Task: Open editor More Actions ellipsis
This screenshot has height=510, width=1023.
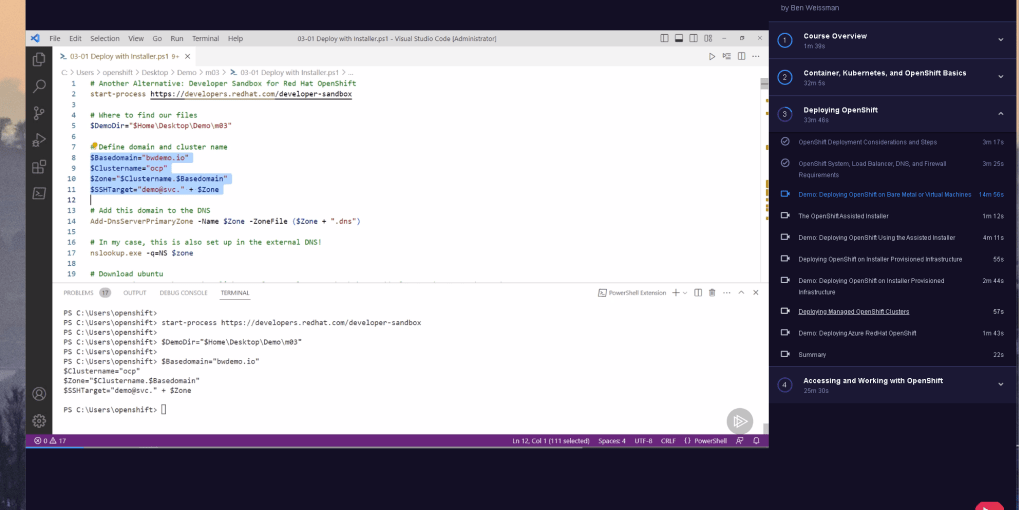Action: [756, 56]
